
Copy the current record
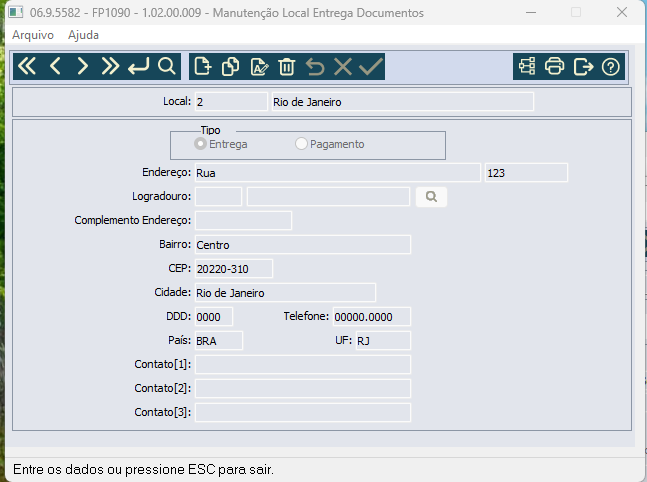click(230, 66)
